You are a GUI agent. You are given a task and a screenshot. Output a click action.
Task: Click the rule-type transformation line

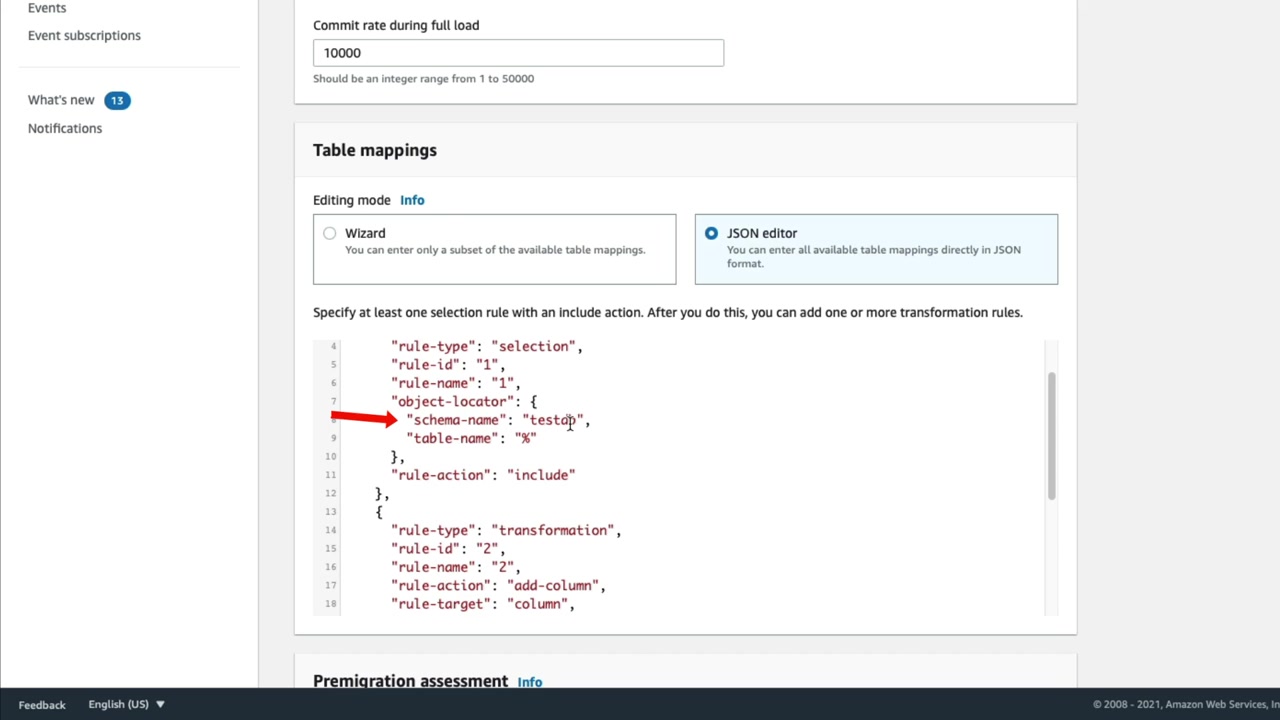point(506,530)
